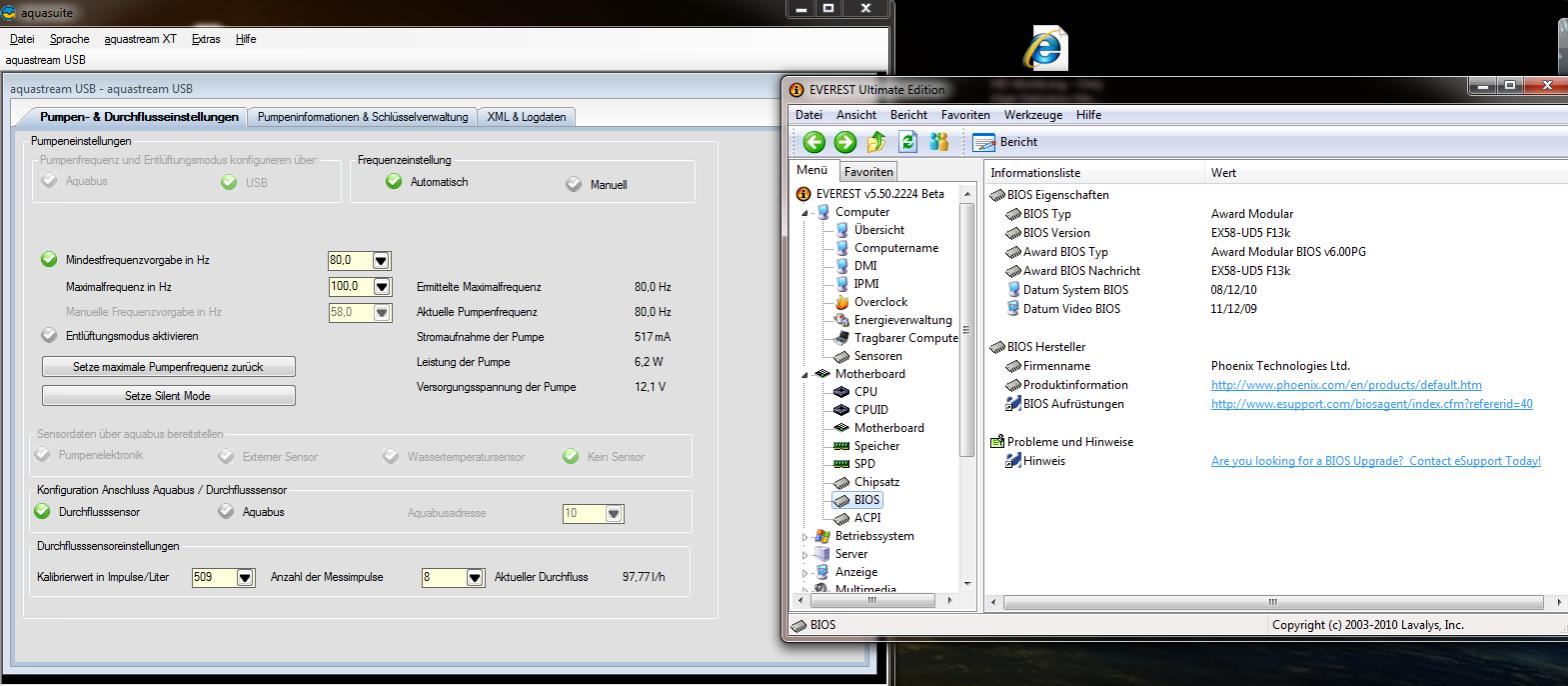Switch to Pumpeninformationen & Schlüsselverwaltung tab
The width and height of the screenshot is (1568, 686).
(362, 117)
